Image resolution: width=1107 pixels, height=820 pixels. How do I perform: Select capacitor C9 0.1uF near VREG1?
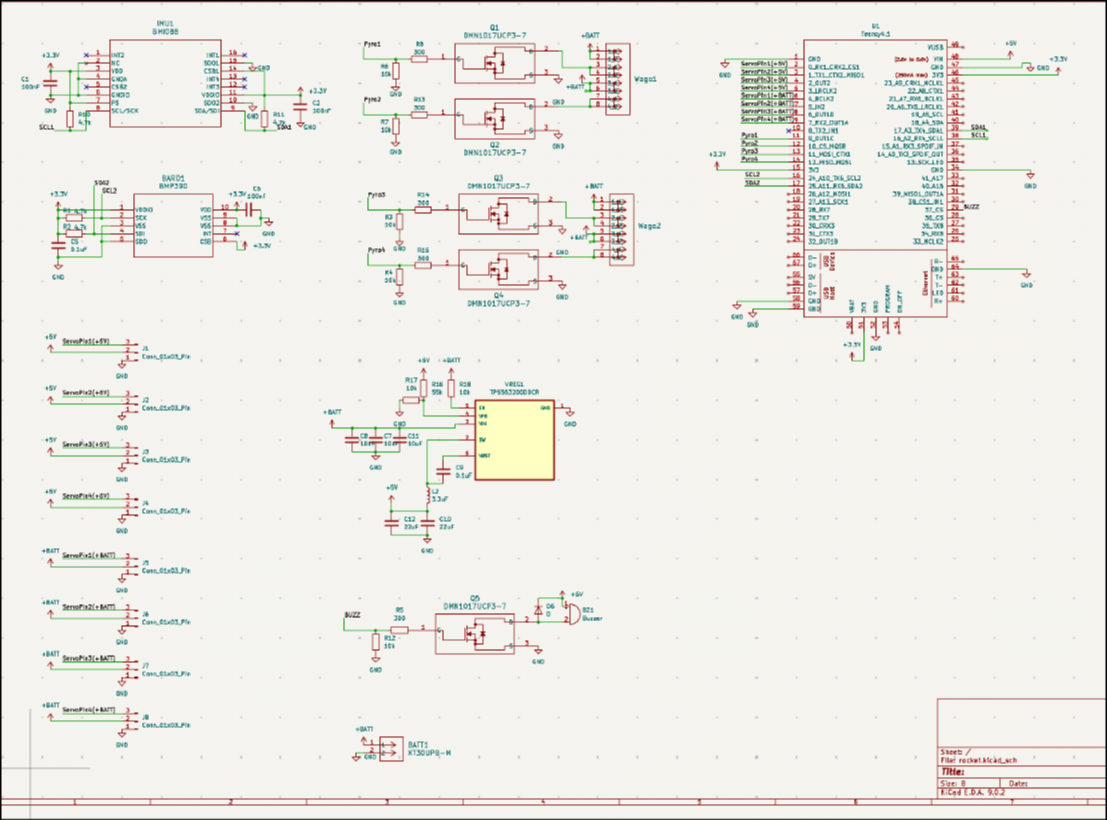pos(443,471)
